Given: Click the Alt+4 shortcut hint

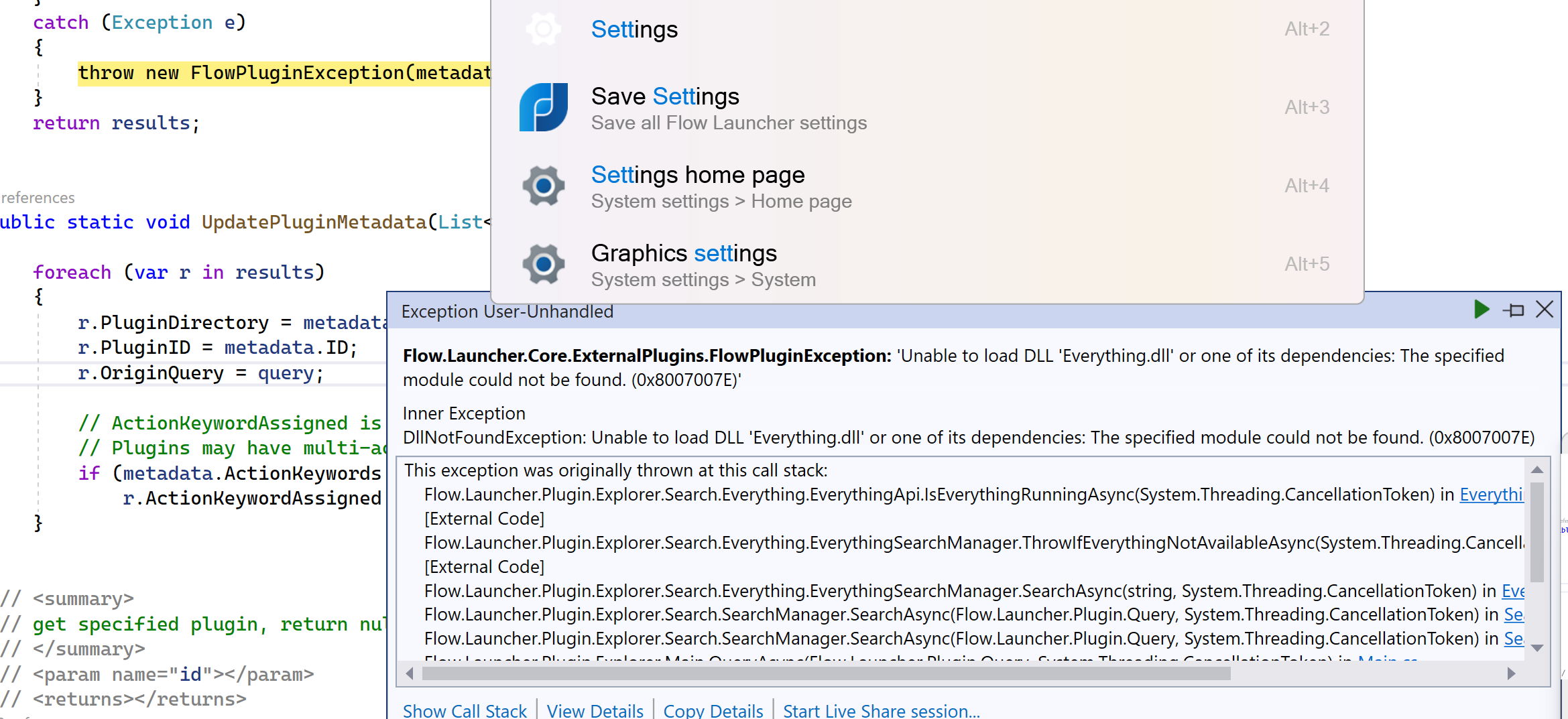Looking at the screenshot, I should [1307, 186].
